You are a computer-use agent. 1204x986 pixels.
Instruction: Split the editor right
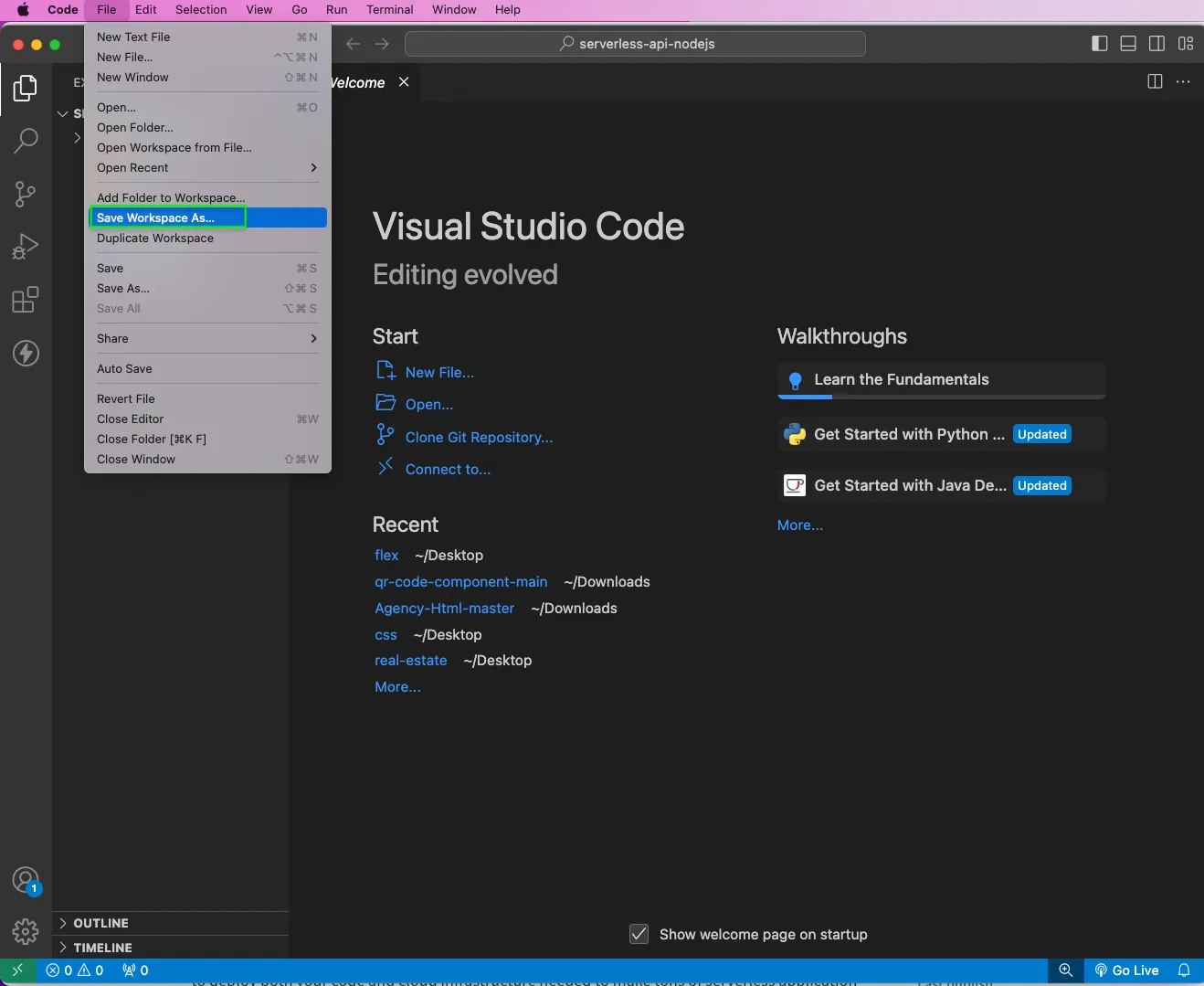1155,82
